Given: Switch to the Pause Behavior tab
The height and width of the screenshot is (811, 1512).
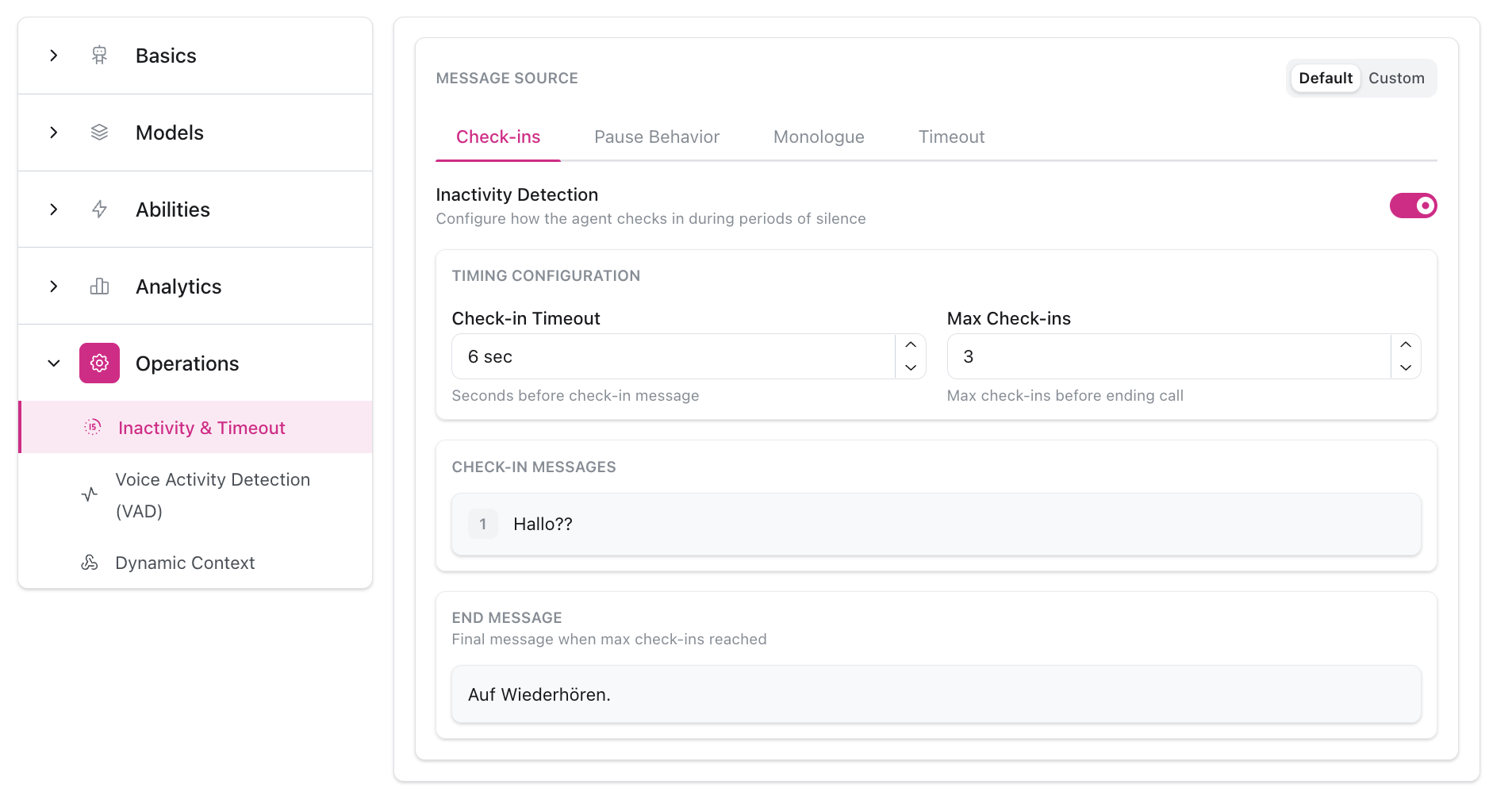Looking at the screenshot, I should pos(656,136).
